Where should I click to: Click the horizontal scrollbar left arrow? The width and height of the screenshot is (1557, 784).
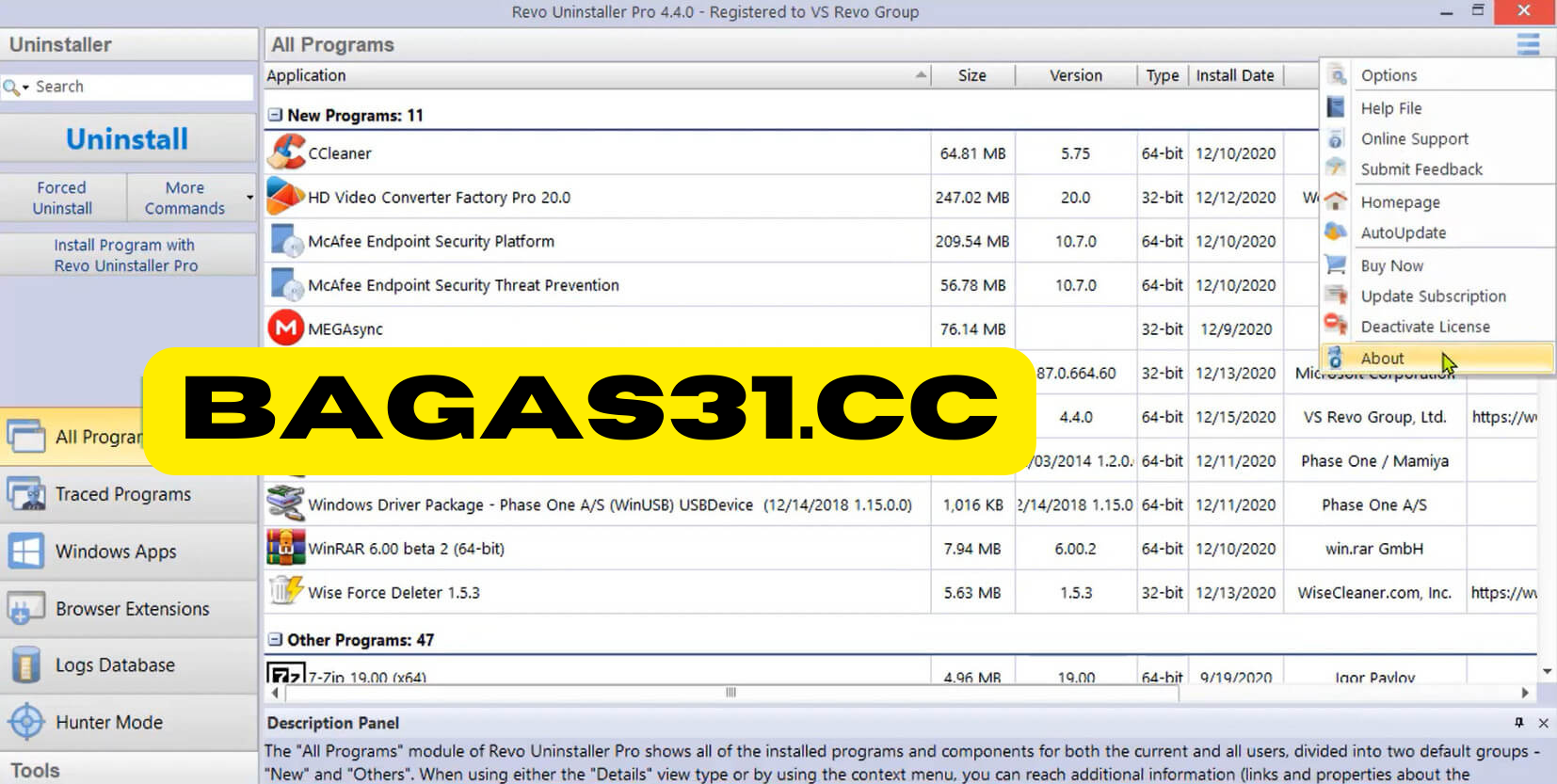[275, 693]
